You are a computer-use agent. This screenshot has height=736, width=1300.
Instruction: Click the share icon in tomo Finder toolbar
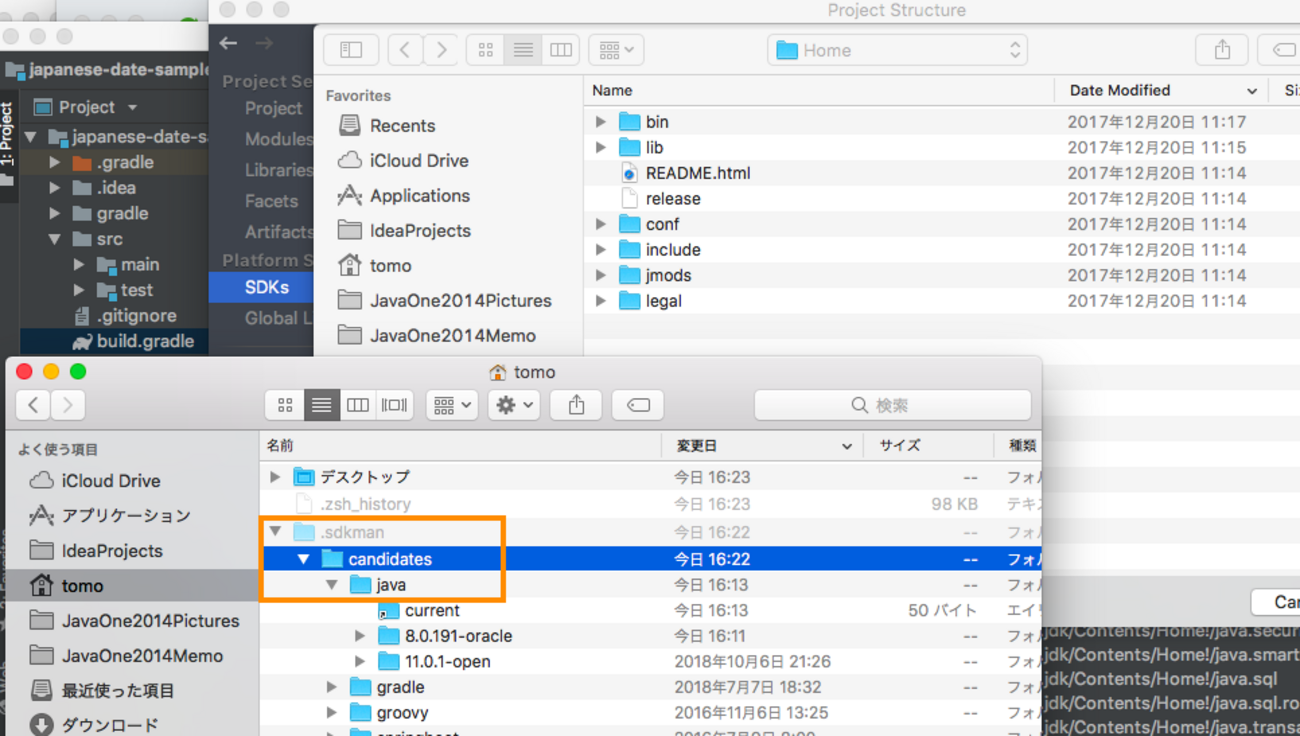point(576,405)
